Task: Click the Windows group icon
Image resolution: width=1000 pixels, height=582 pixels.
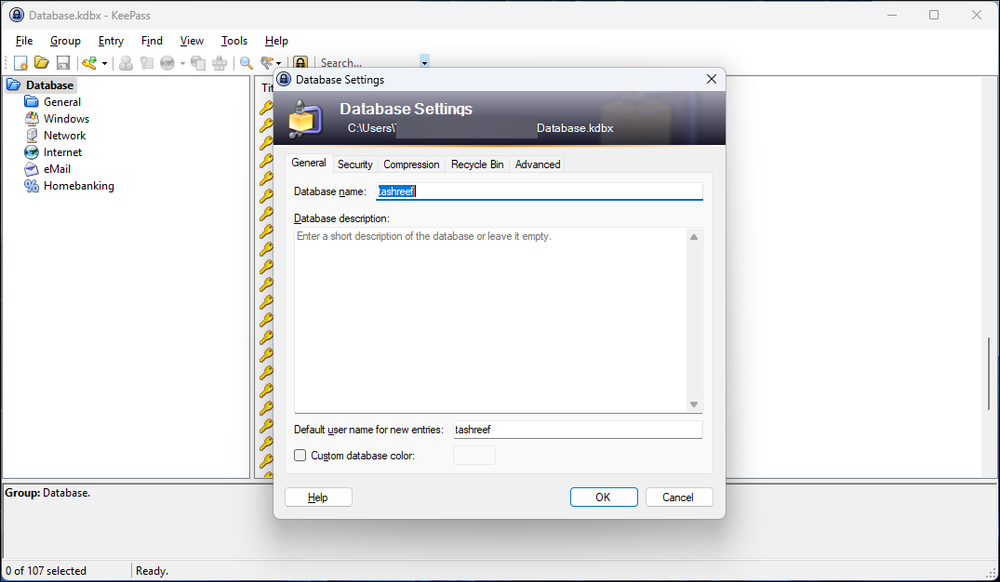Action: [x=31, y=119]
